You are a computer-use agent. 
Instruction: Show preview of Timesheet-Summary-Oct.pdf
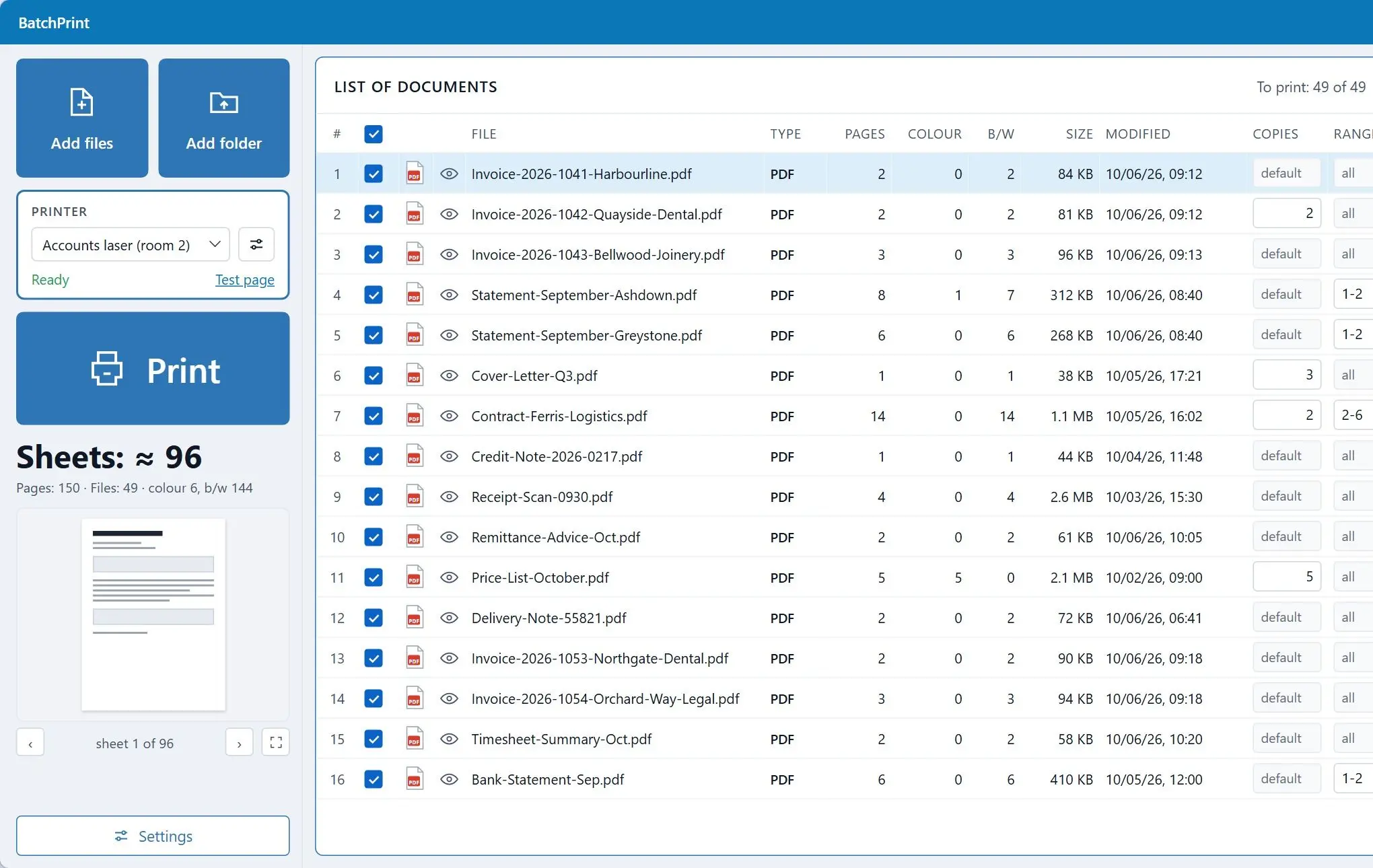449,739
